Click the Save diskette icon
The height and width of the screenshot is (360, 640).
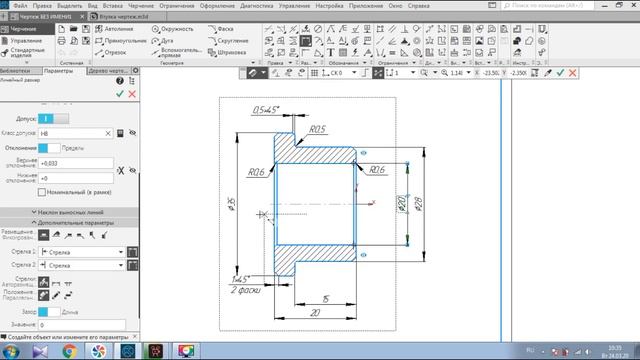[x=86, y=29]
